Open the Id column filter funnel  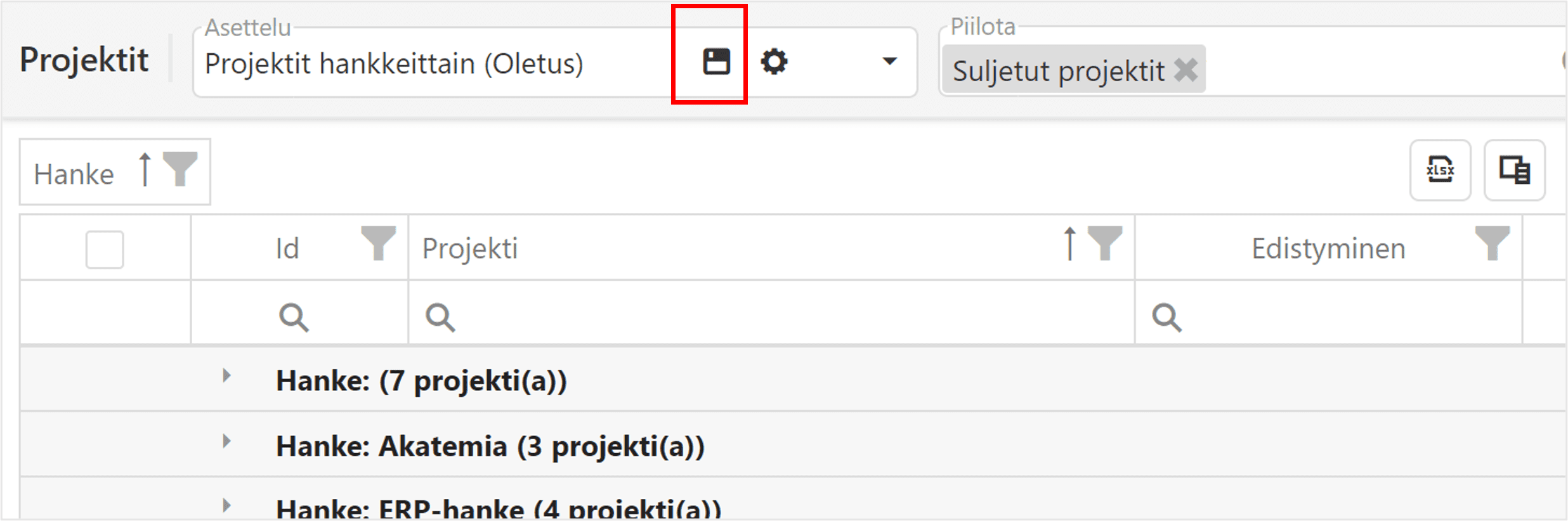click(378, 243)
